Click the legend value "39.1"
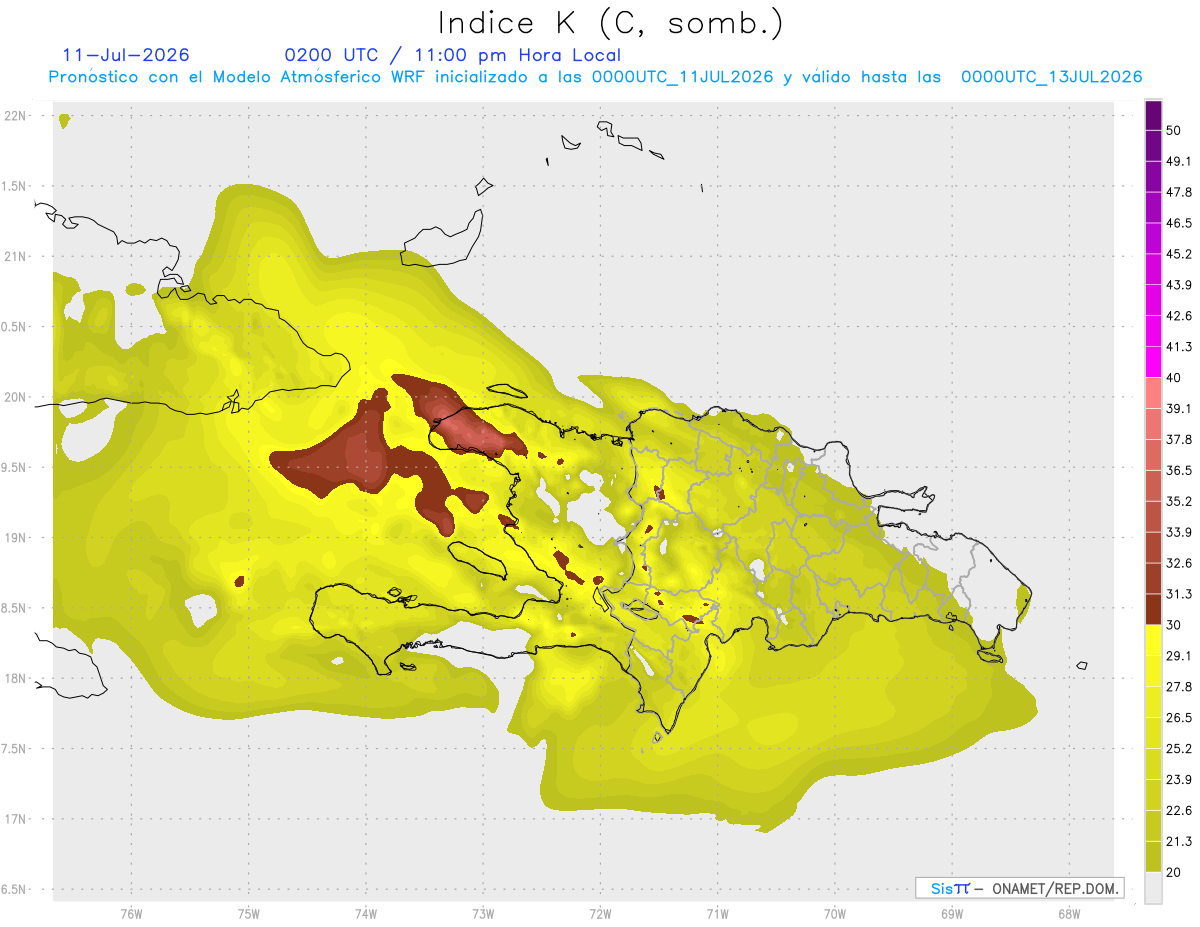 [x=1179, y=409]
